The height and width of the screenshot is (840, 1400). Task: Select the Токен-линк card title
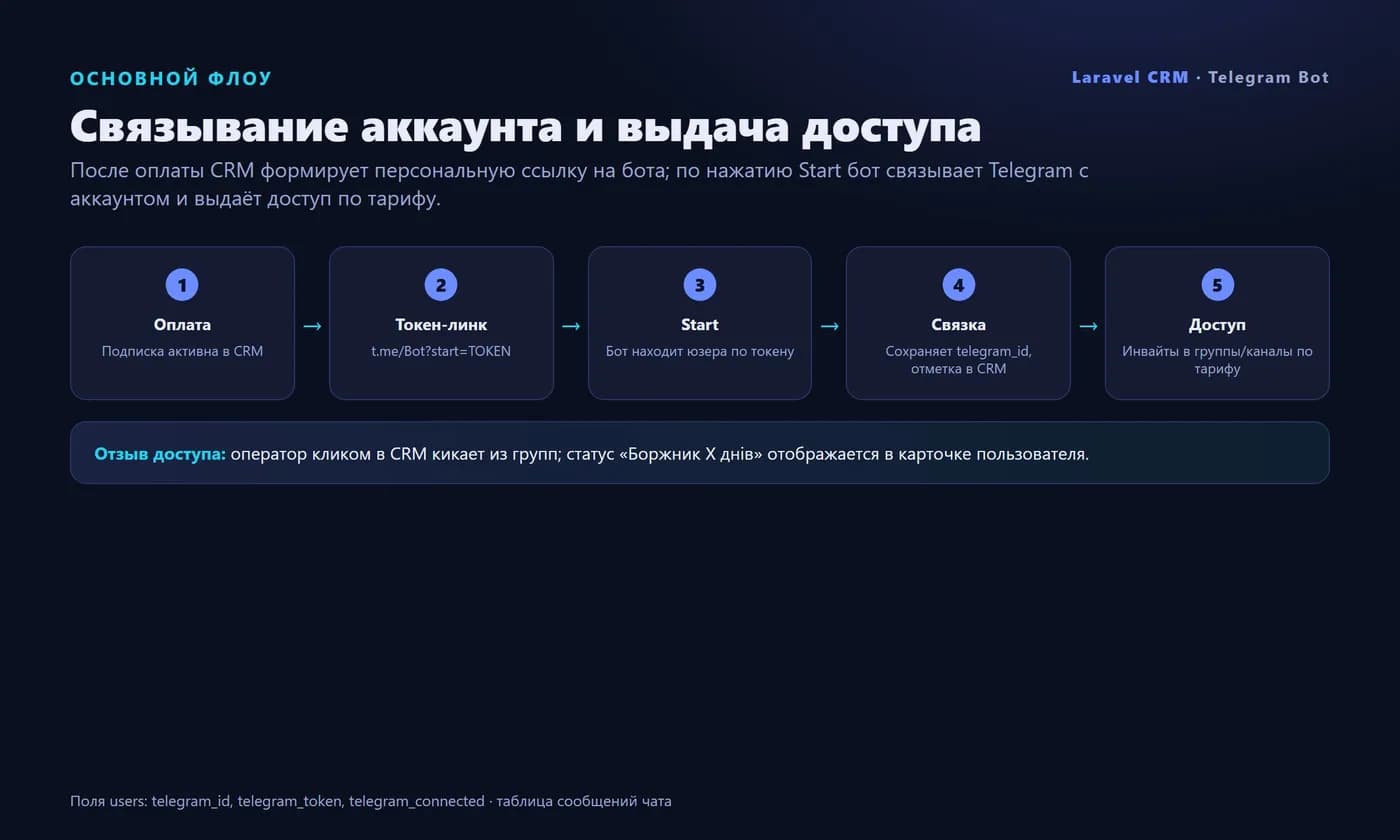(x=441, y=325)
